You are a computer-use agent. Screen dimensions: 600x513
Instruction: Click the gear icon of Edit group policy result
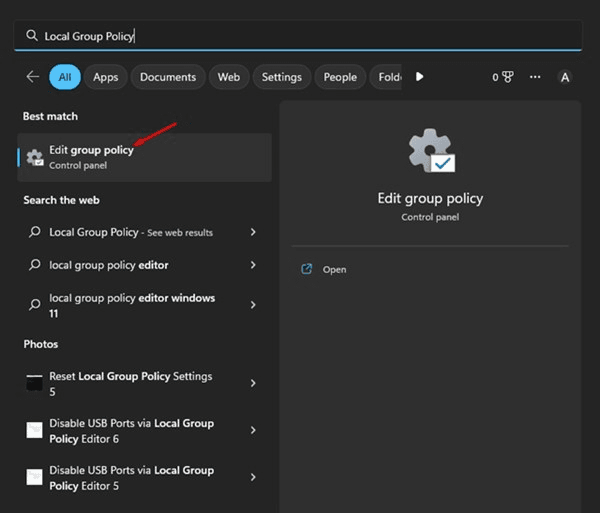pos(35,158)
